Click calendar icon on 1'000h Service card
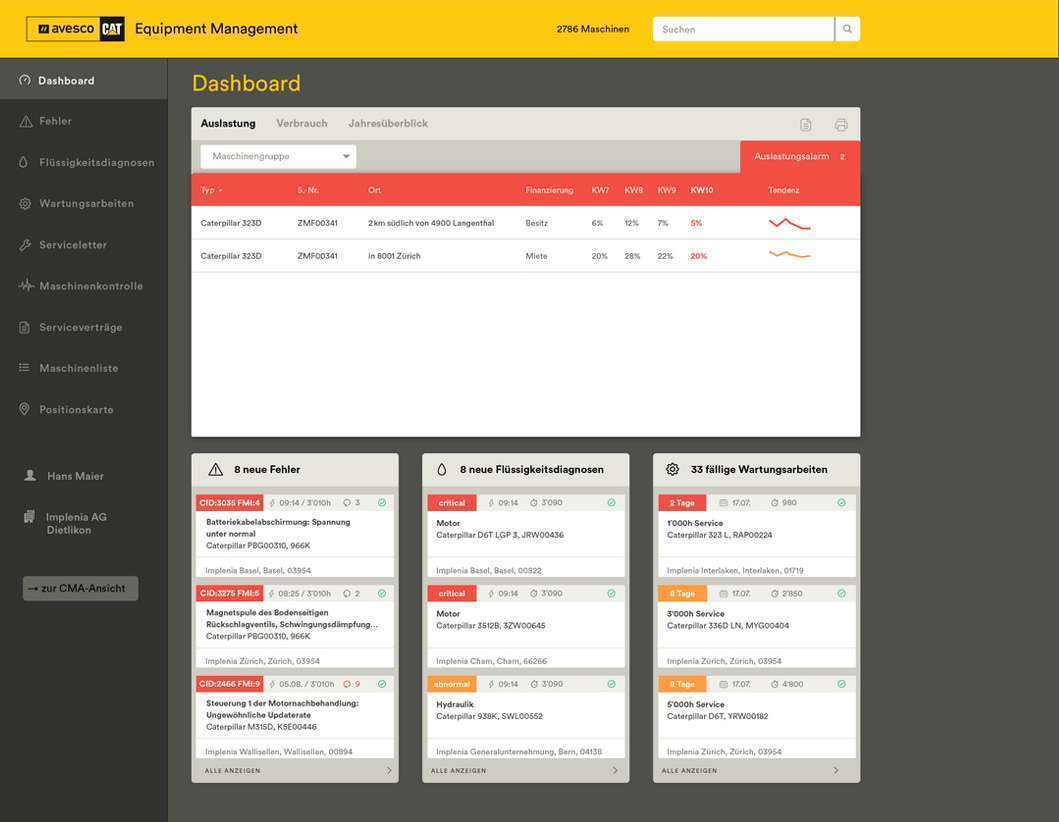The width and height of the screenshot is (1059, 822). click(x=723, y=503)
